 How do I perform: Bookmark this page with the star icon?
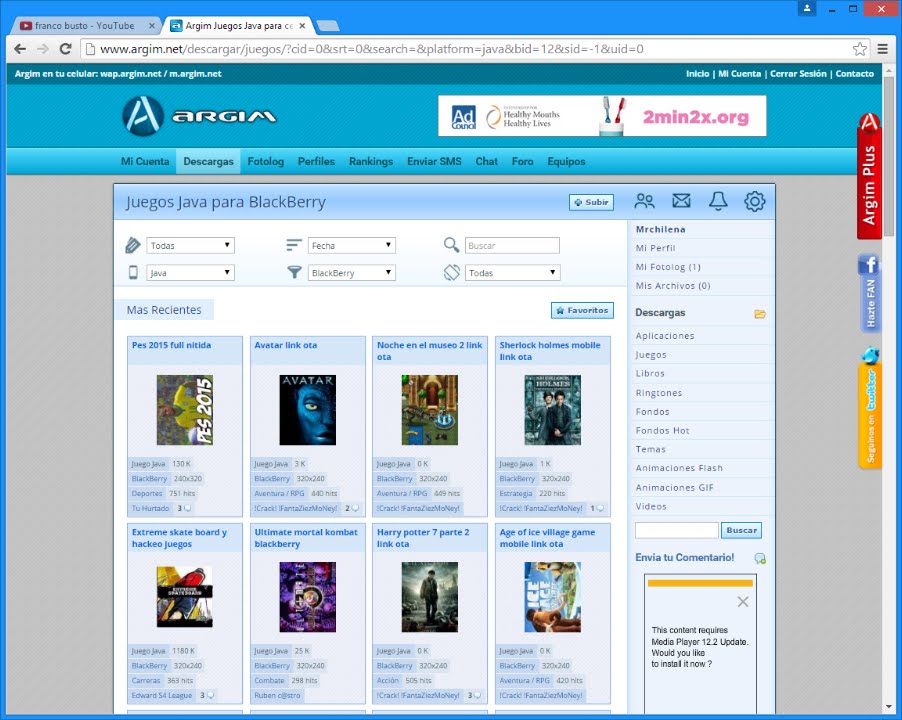coord(859,49)
